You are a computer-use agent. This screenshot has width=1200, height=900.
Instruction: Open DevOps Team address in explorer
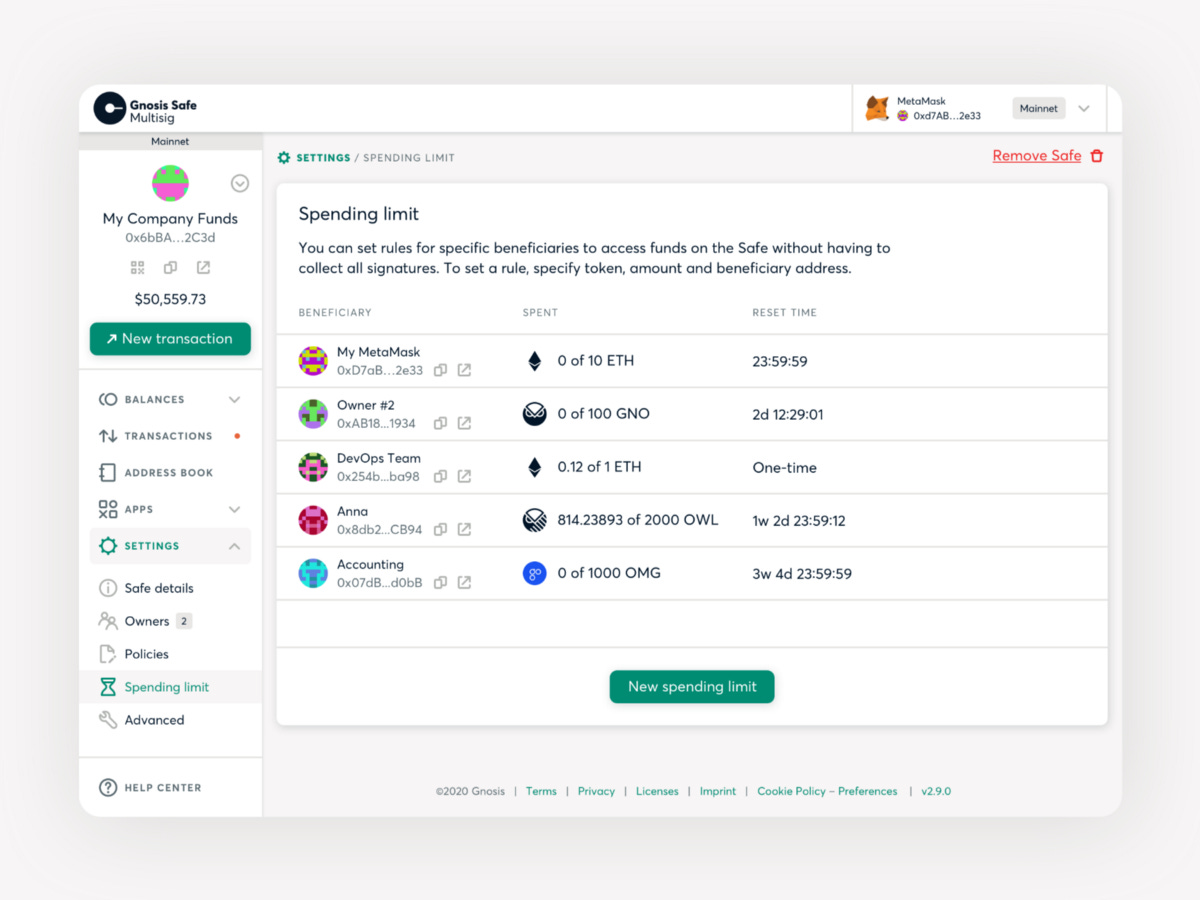[x=464, y=476]
